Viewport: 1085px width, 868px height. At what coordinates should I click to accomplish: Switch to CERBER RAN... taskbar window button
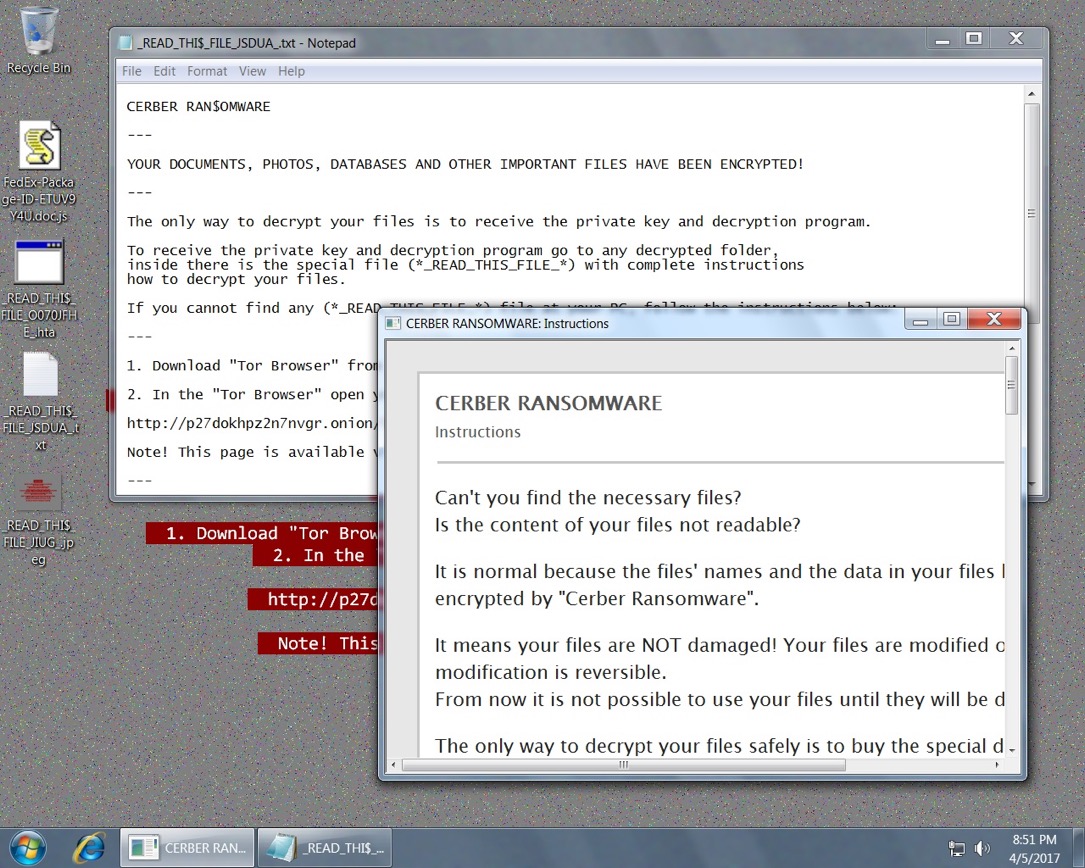tap(188, 848)
